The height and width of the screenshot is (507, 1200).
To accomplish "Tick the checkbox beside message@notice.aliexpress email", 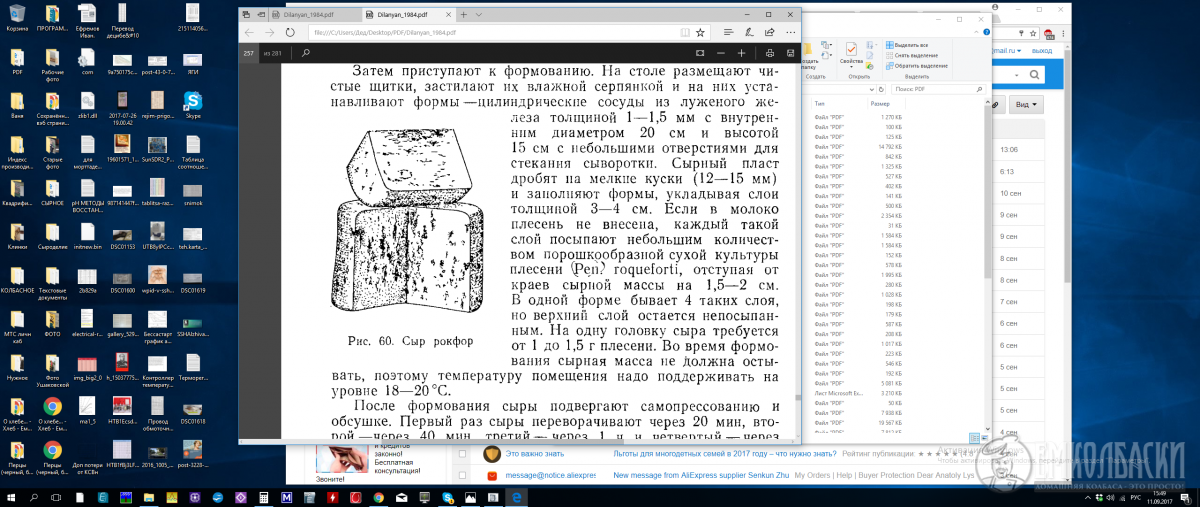I will (461, 475).
